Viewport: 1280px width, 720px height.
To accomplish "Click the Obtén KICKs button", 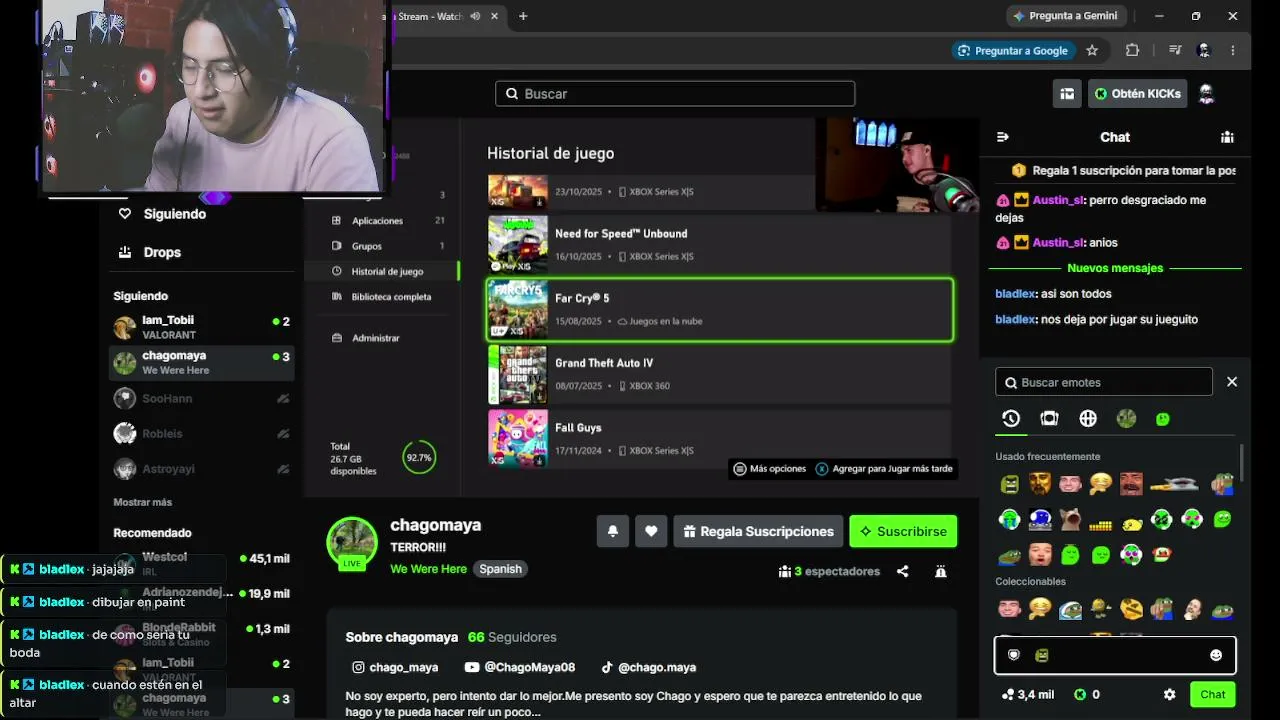I will click(x=1138, y=94).
